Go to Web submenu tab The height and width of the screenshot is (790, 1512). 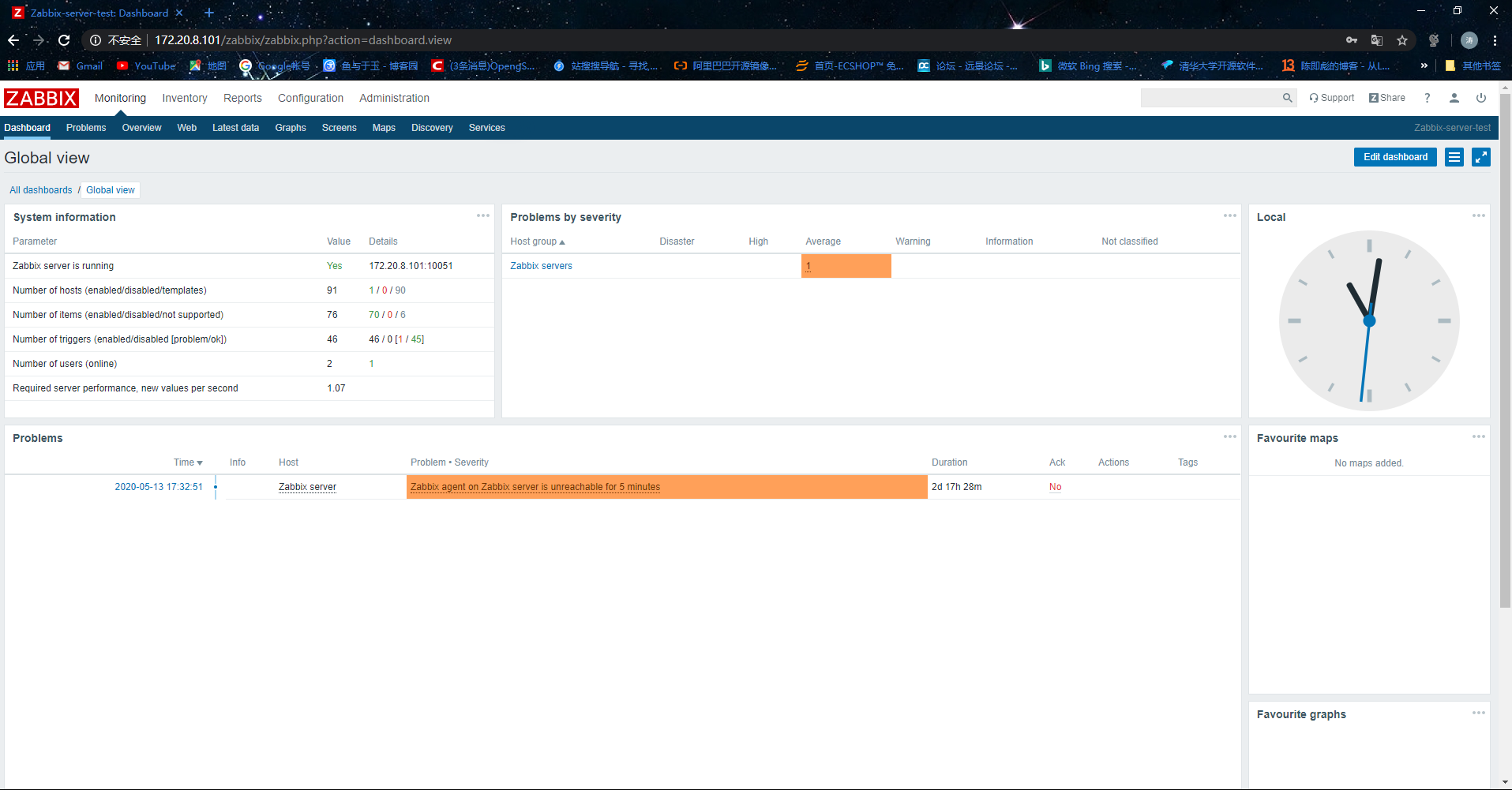[187, 128]
